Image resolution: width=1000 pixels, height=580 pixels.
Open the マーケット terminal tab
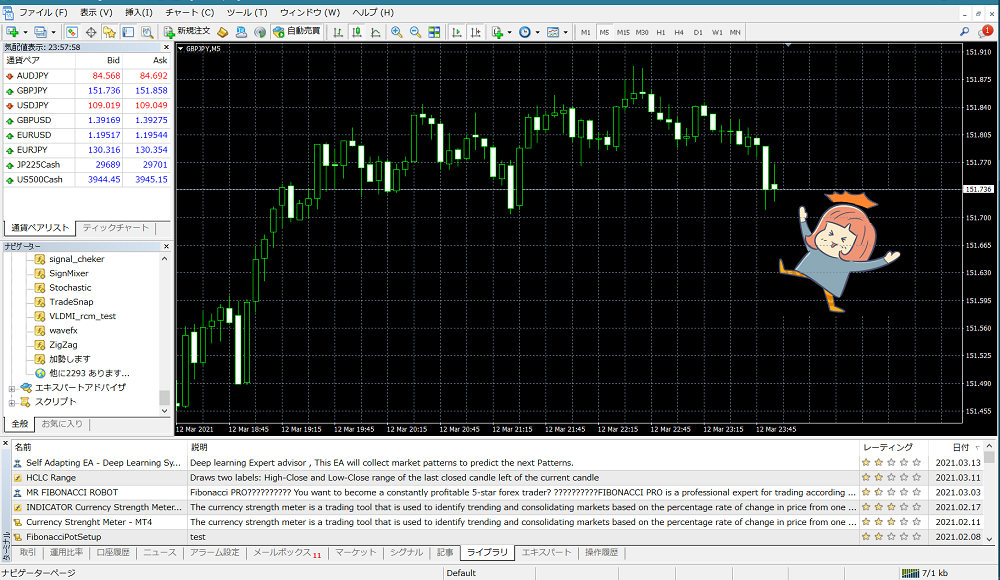click(x=355, y=553)
